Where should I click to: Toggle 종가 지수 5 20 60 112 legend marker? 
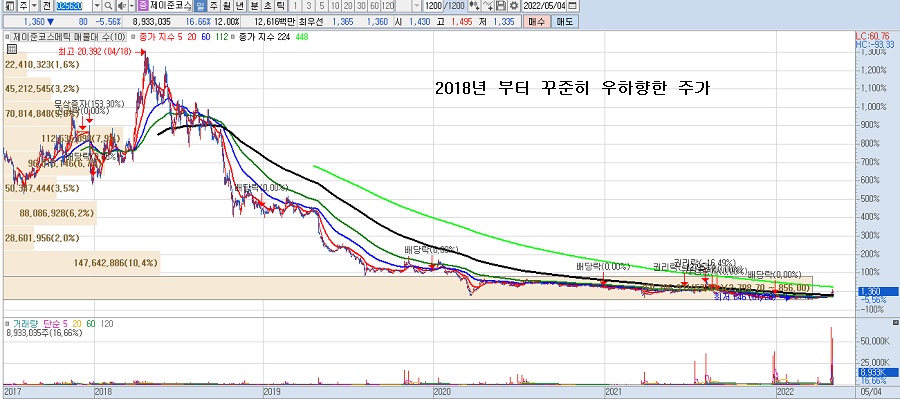[133, 37]
